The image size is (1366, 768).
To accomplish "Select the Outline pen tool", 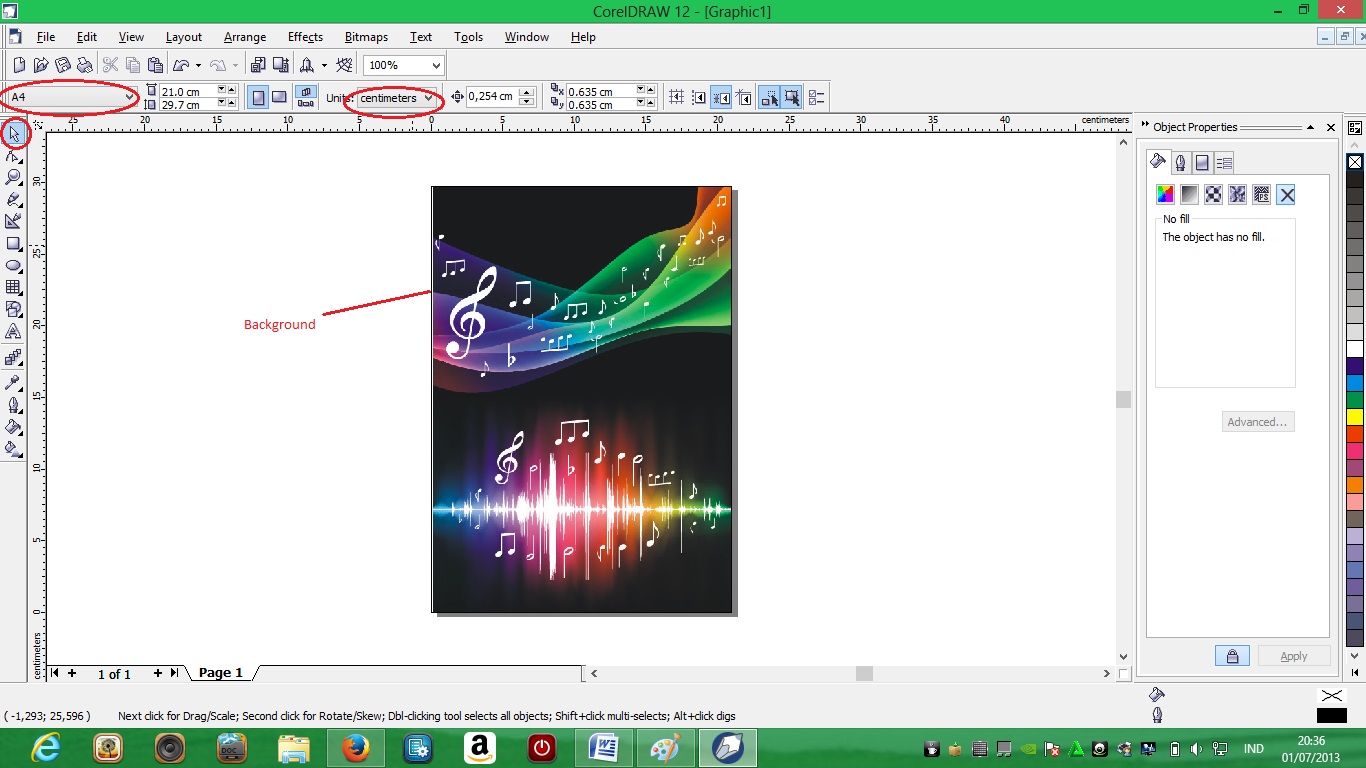I will tap(14, 405).
